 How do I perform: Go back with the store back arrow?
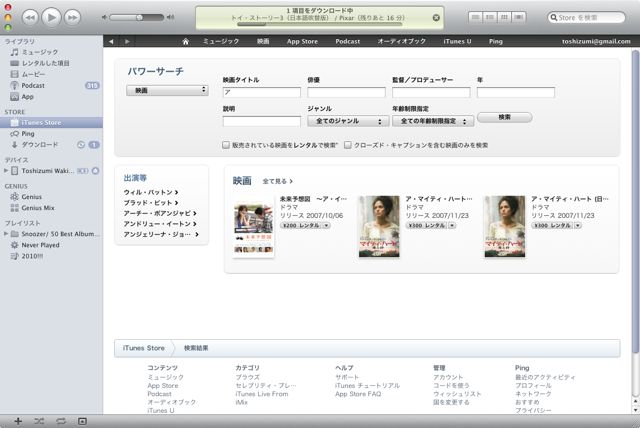[111, 41]
